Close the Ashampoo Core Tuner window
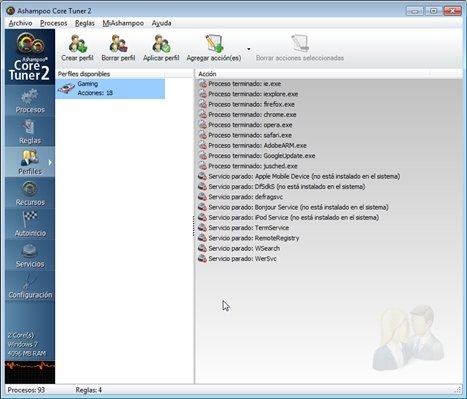The width and height of the screenshot is (467, 399). tap(452, 11)
